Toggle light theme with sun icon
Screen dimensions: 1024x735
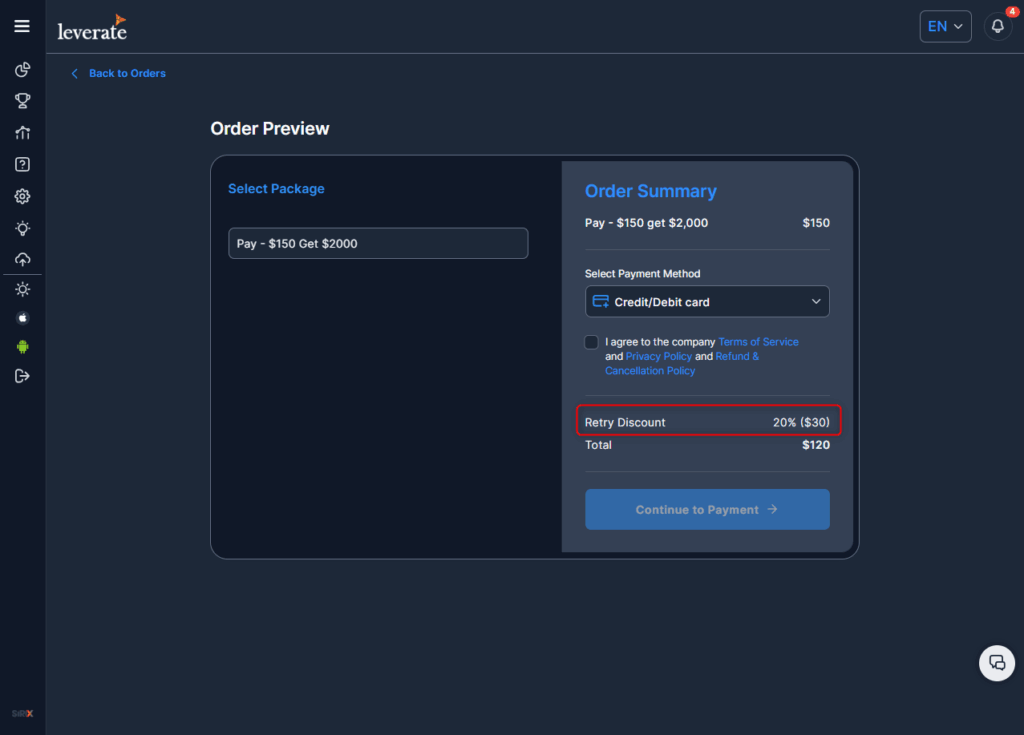[22, 290]
